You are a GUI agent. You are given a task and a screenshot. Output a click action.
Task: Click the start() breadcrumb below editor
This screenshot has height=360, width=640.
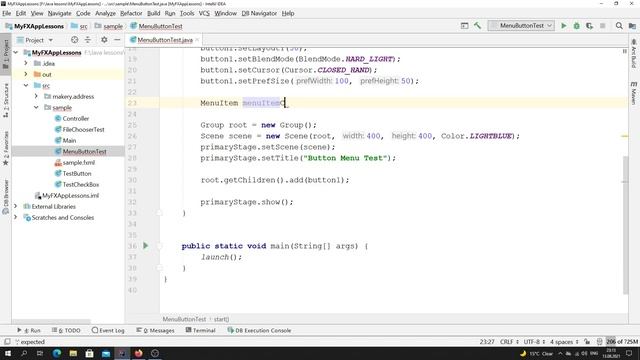click(221, 319)
